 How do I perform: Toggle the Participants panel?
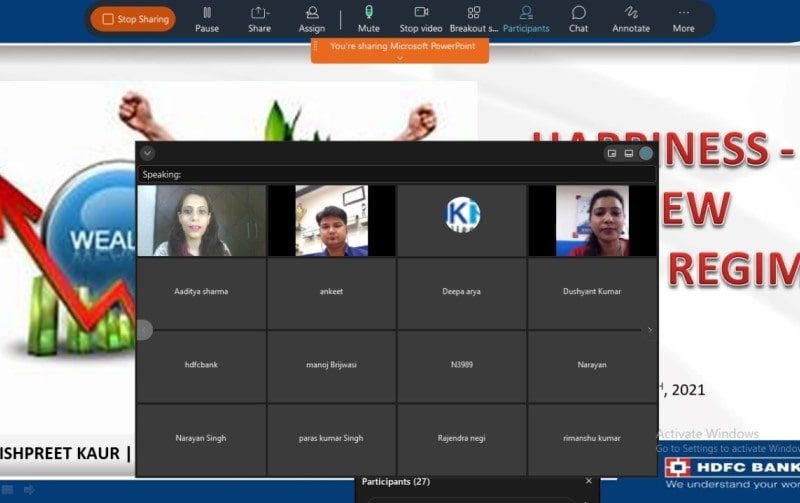coord(526,18)
